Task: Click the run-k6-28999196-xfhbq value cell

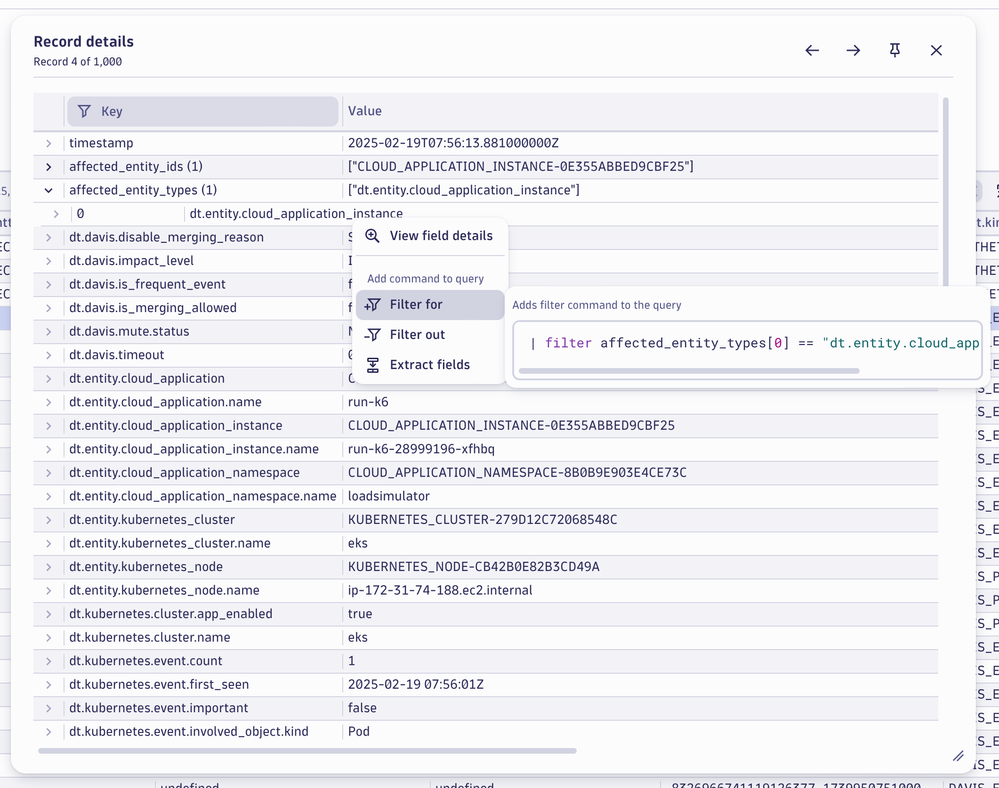Action: click(421, 449)
